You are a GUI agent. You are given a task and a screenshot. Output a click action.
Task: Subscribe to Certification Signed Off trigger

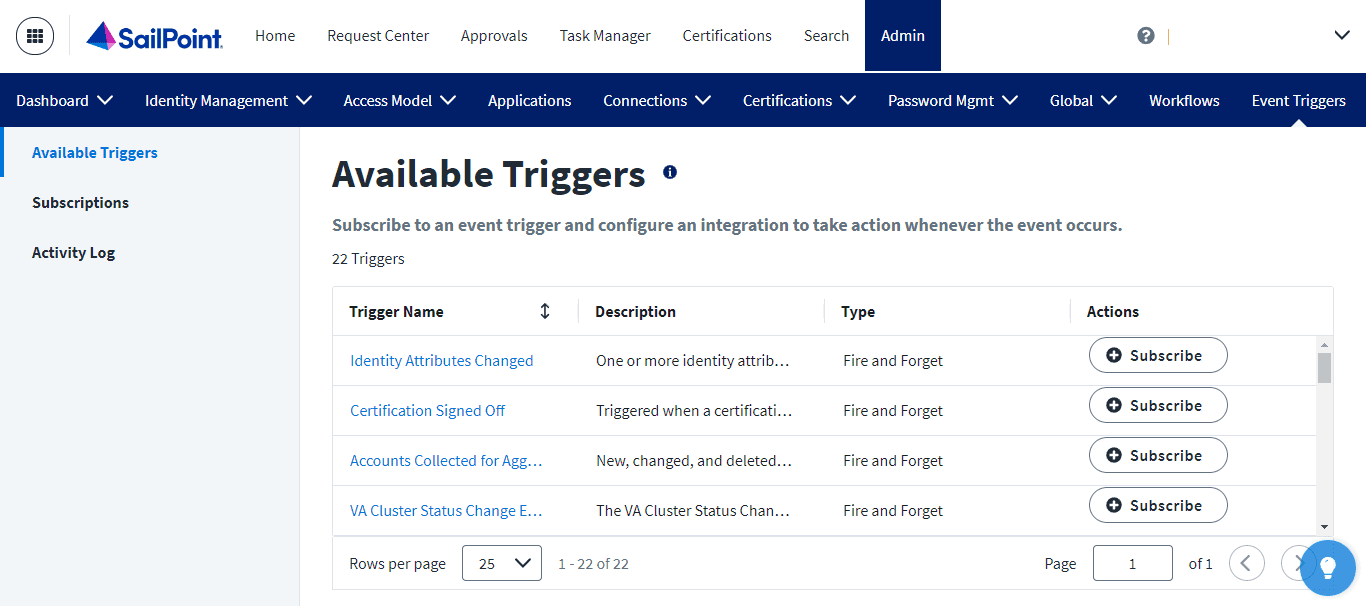(x=1157, y=405)
